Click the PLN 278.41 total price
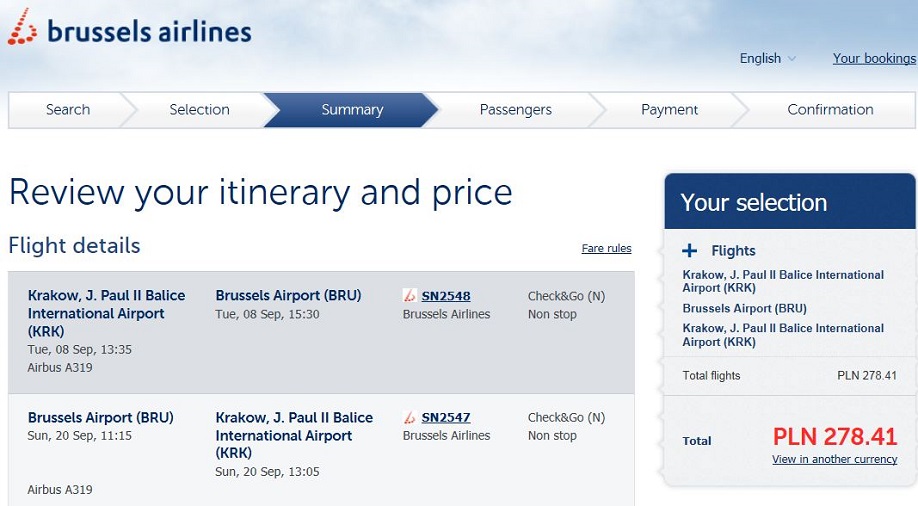Image resolution: width=918 pixels, height=506 pixels. point(834,436)
